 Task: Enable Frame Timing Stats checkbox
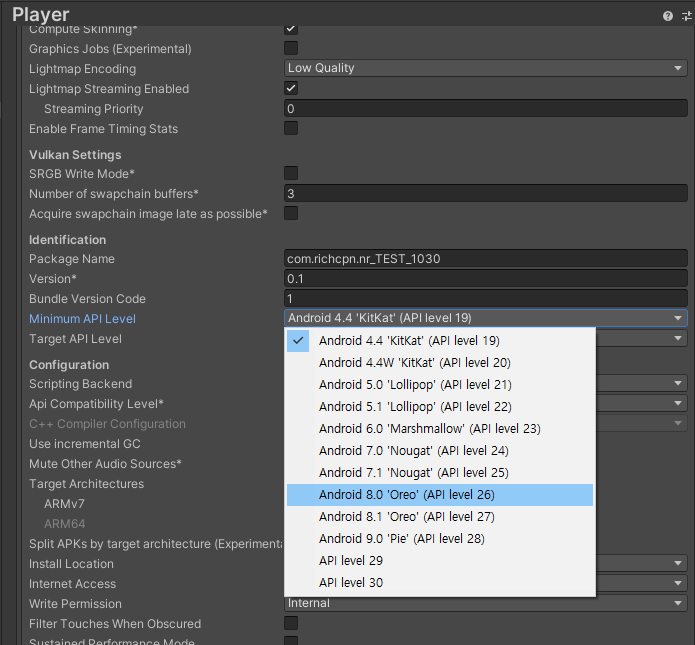click(x=291, y=128)
